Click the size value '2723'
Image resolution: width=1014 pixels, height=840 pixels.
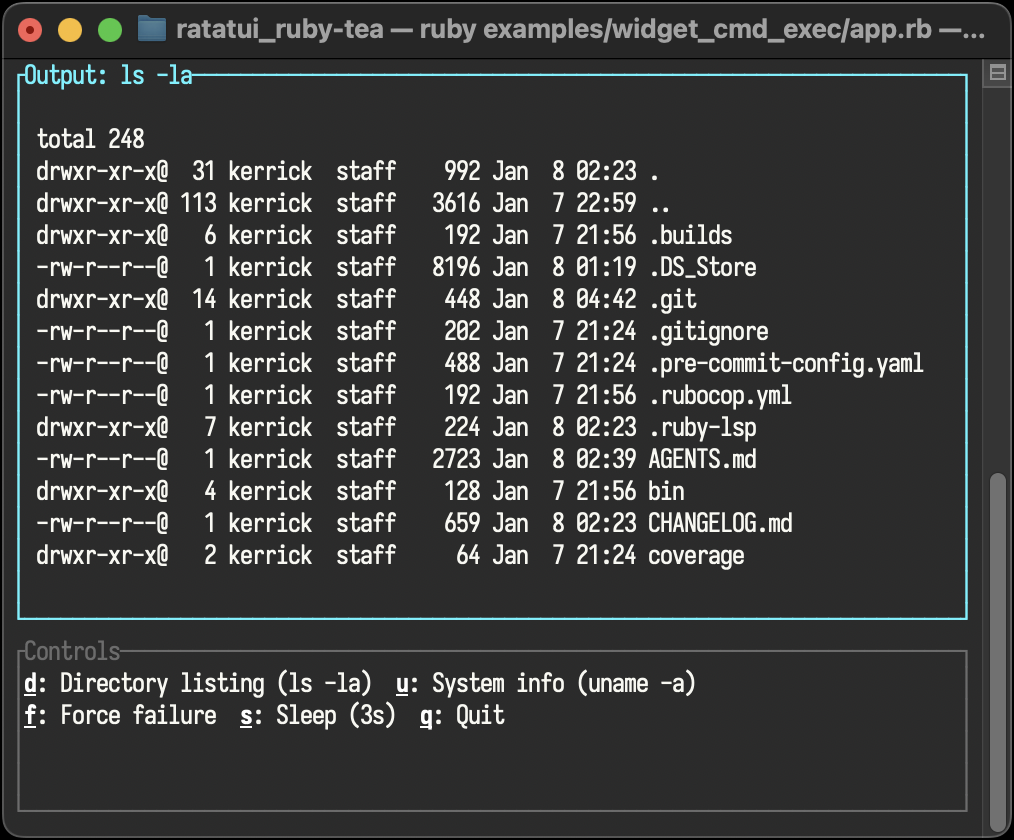click(x=457, y=459)
